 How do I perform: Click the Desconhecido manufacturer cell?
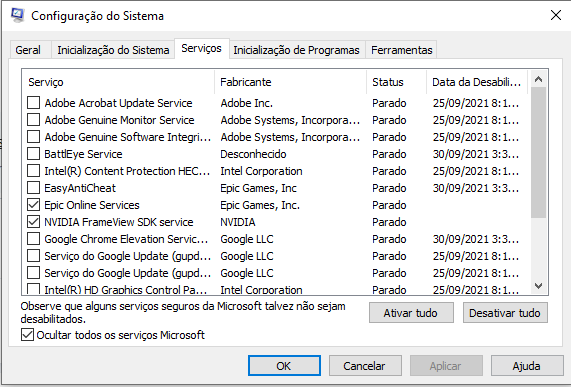pyautogui.click(x=253, y=154)
